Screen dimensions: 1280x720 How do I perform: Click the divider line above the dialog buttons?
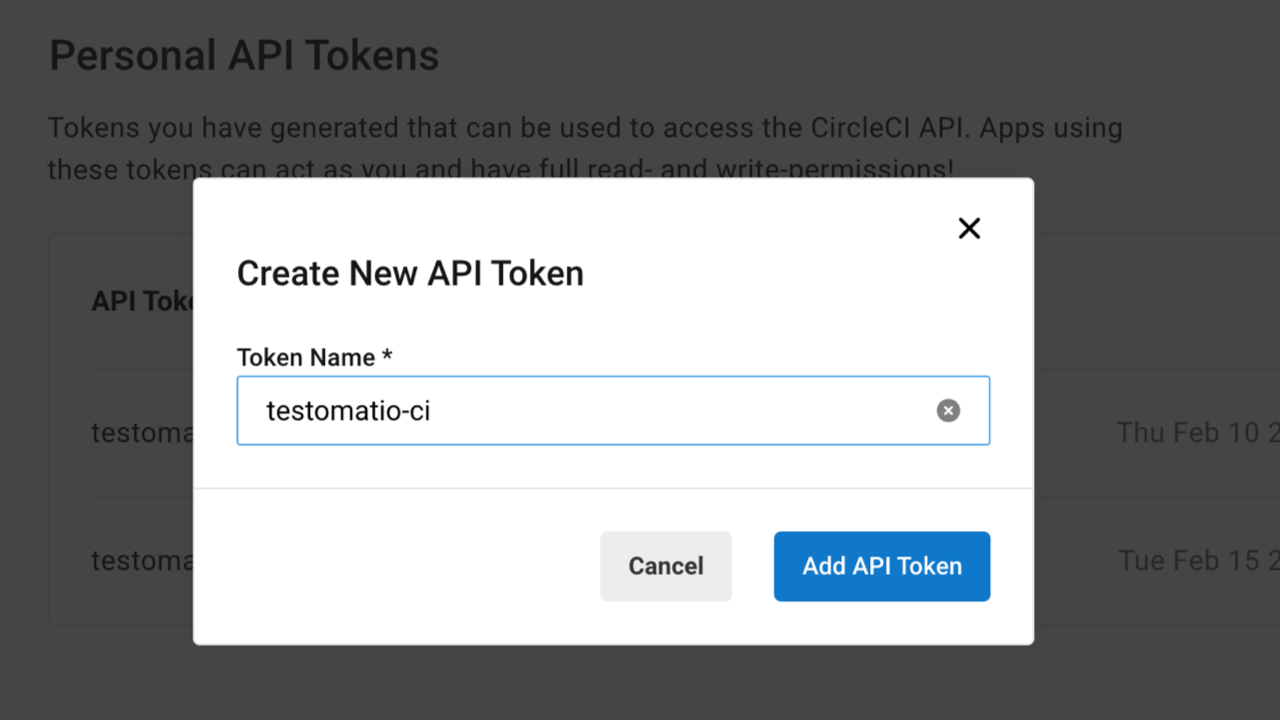click(x=613, y=488)
